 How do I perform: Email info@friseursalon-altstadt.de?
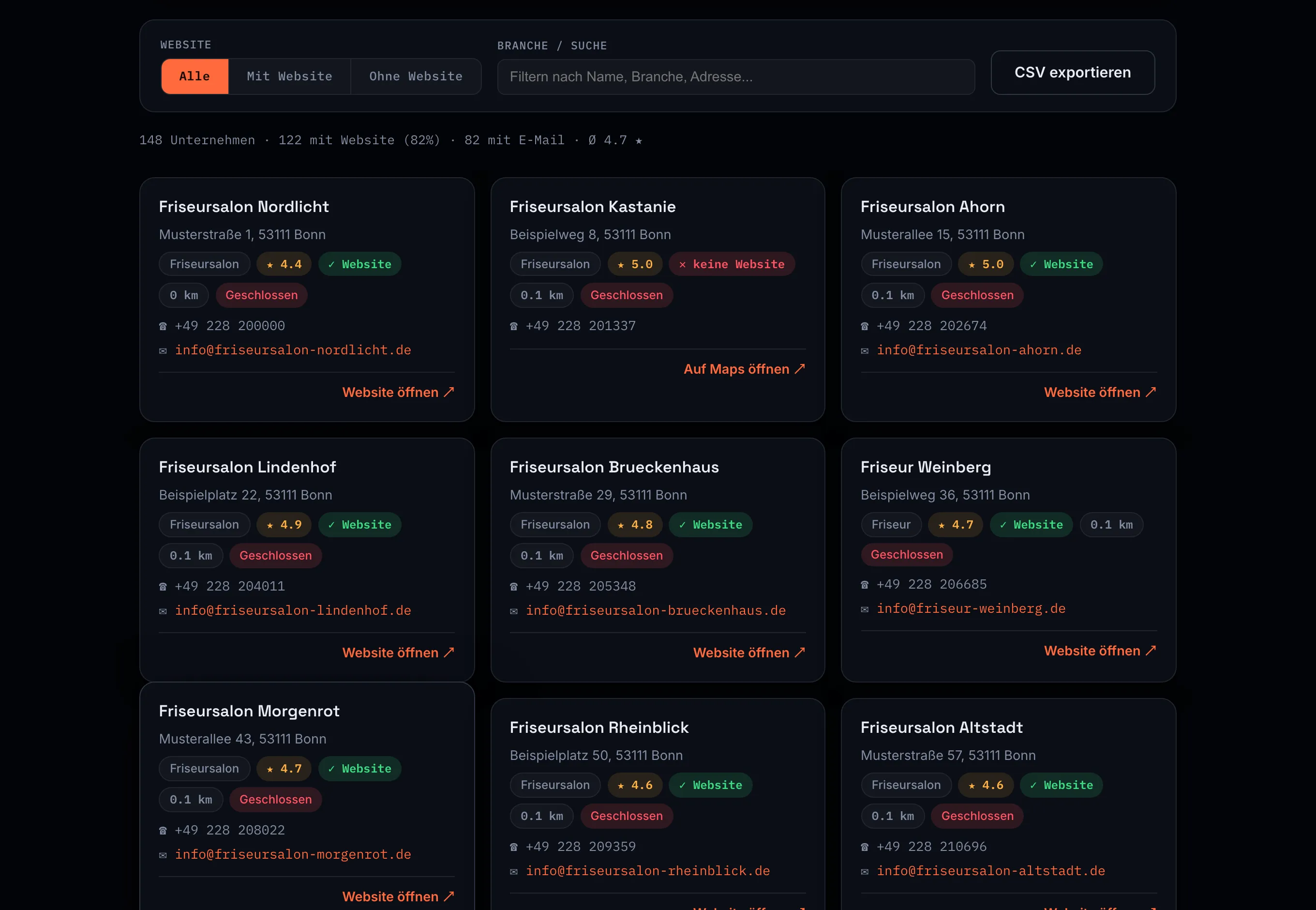pyautogui.click(x=991, y=871)
